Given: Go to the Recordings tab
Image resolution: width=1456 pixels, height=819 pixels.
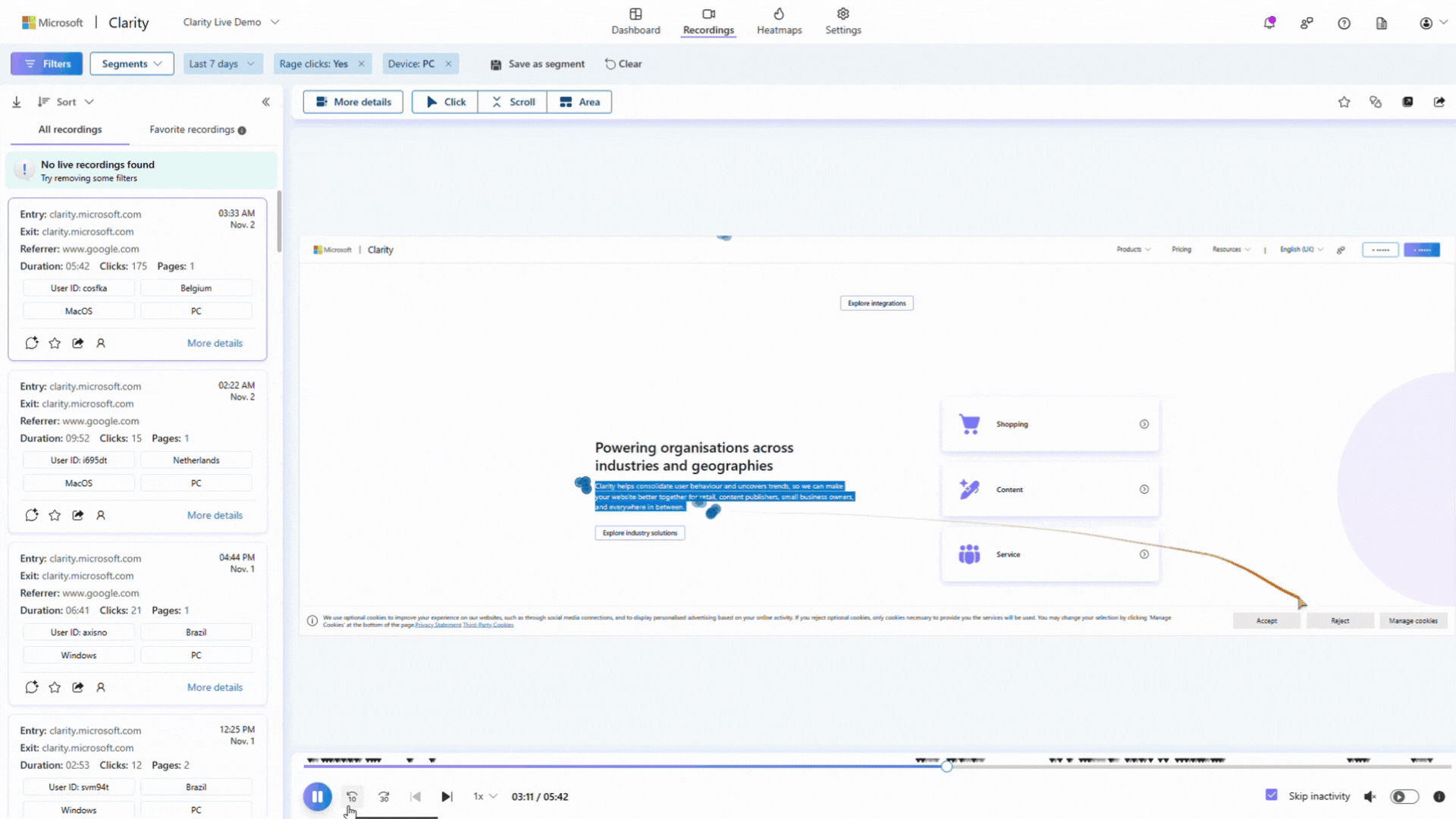Looking at the screenshot, I should [708, 22].
